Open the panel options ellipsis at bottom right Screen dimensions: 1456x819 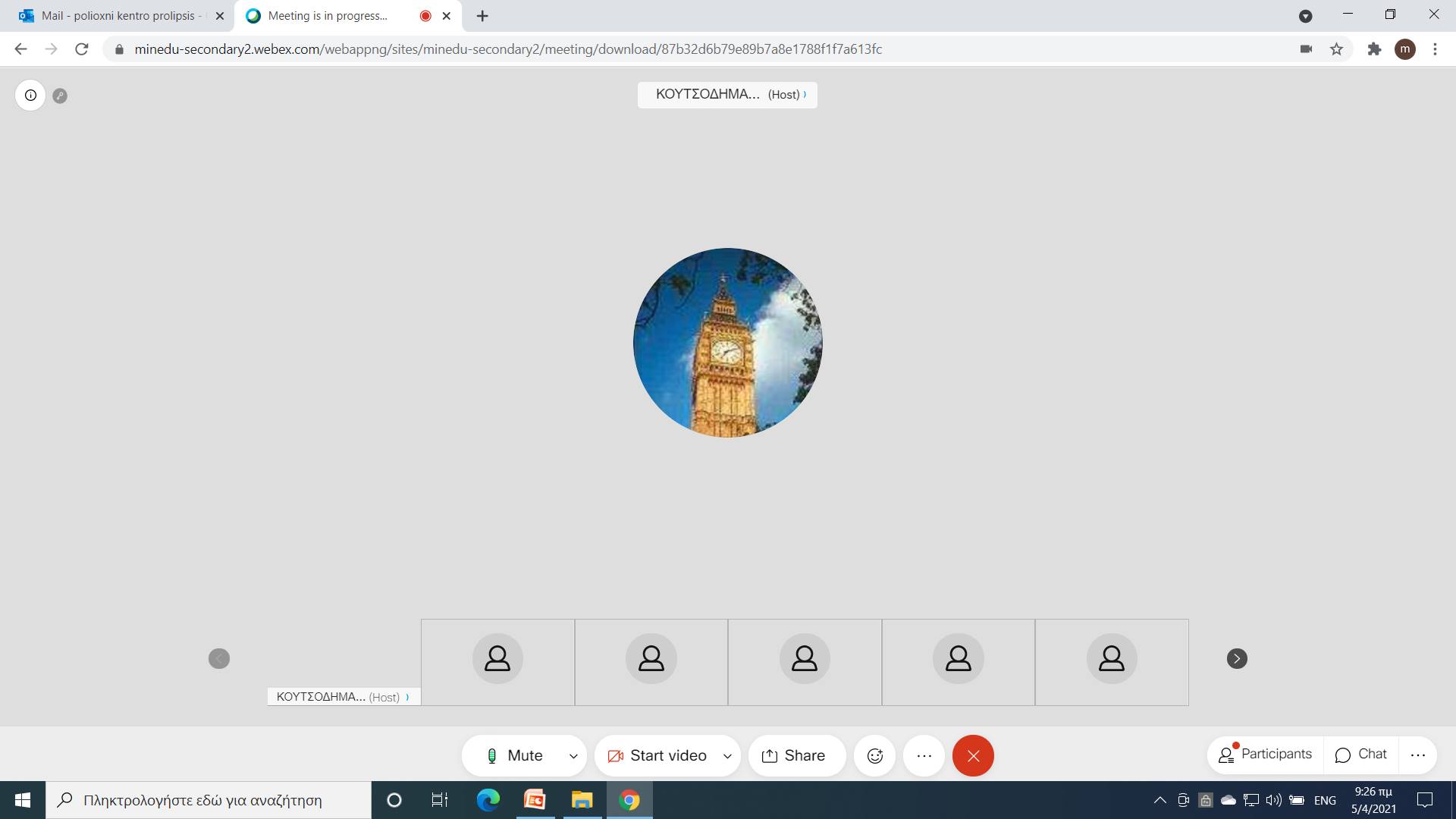1417,755
